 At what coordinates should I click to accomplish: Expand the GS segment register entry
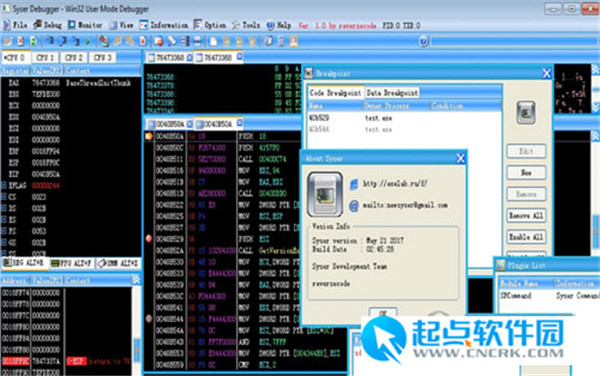point(4,243)
